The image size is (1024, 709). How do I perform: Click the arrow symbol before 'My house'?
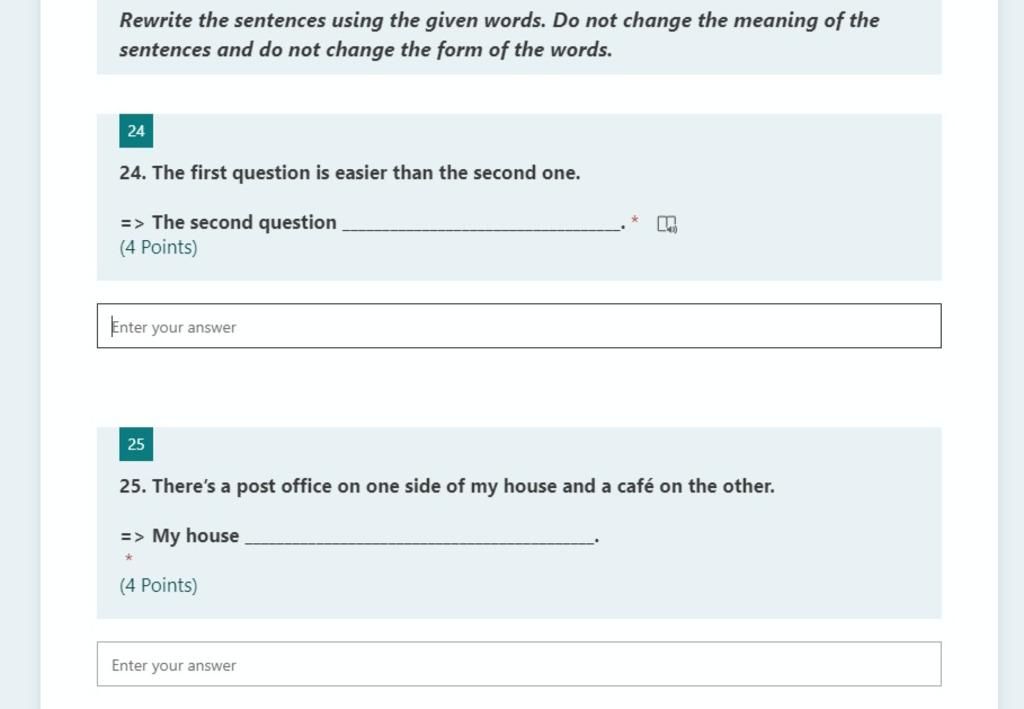pyautogui.click(x=133, y=537)
